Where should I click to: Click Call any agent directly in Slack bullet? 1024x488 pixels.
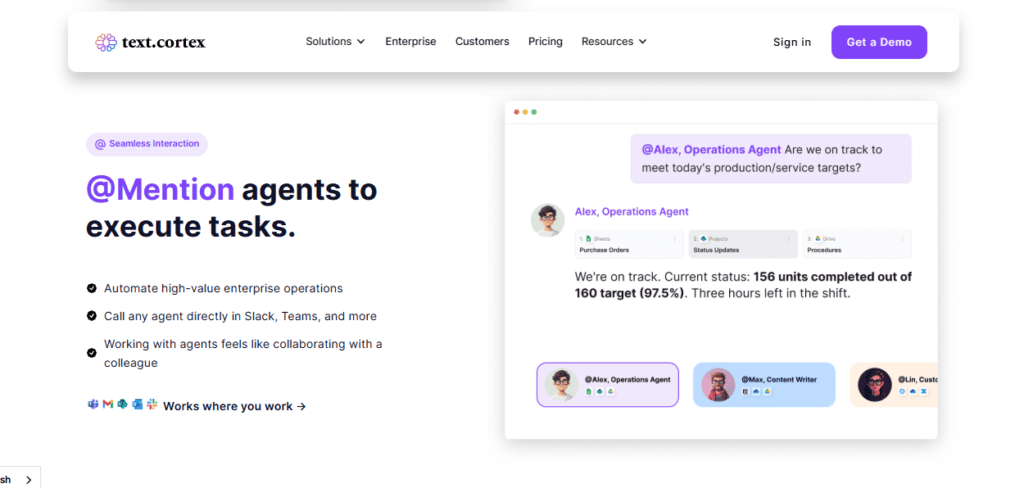(x=240, y=316)
